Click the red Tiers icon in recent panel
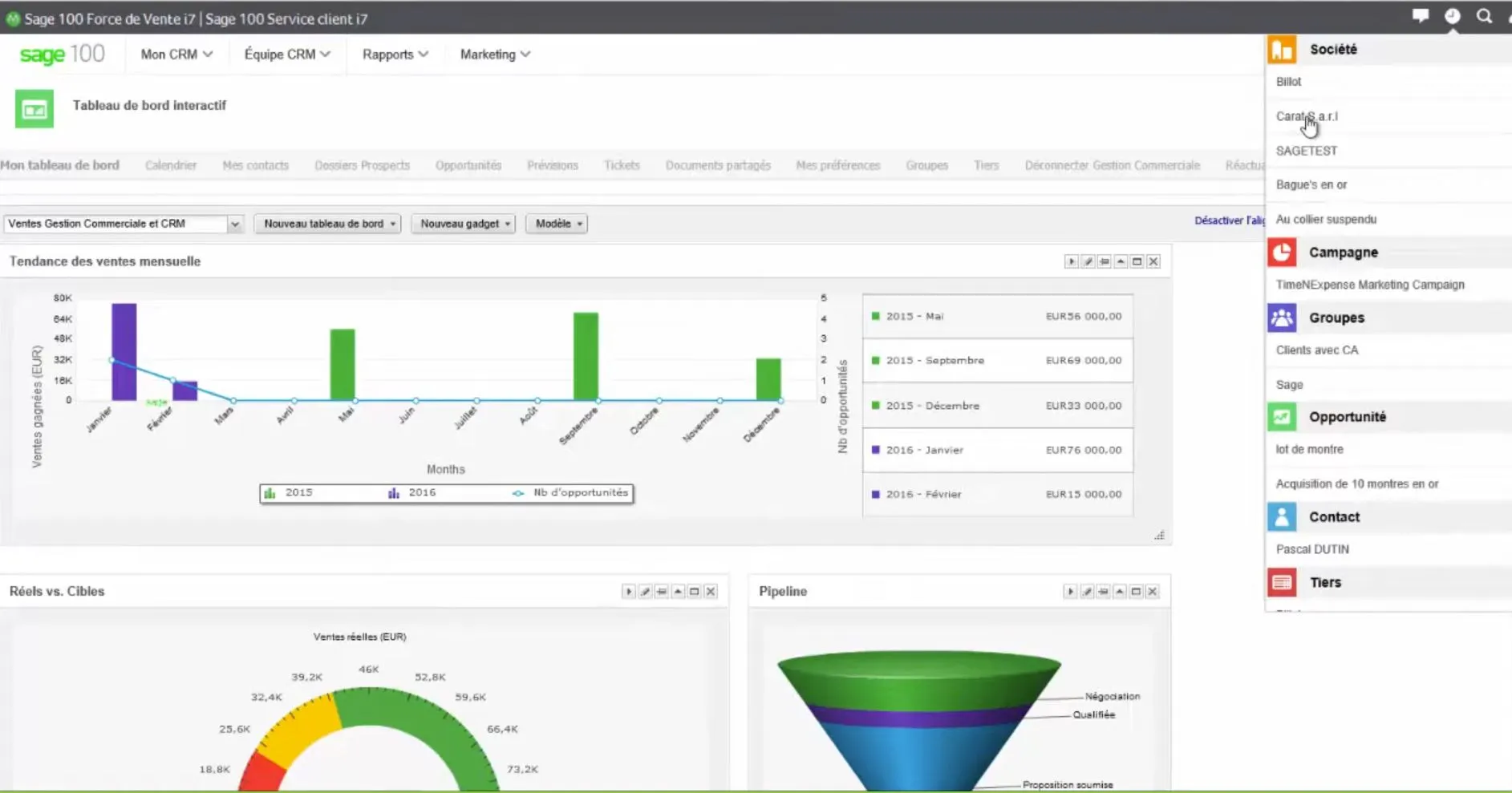 tap(1282, 582)
